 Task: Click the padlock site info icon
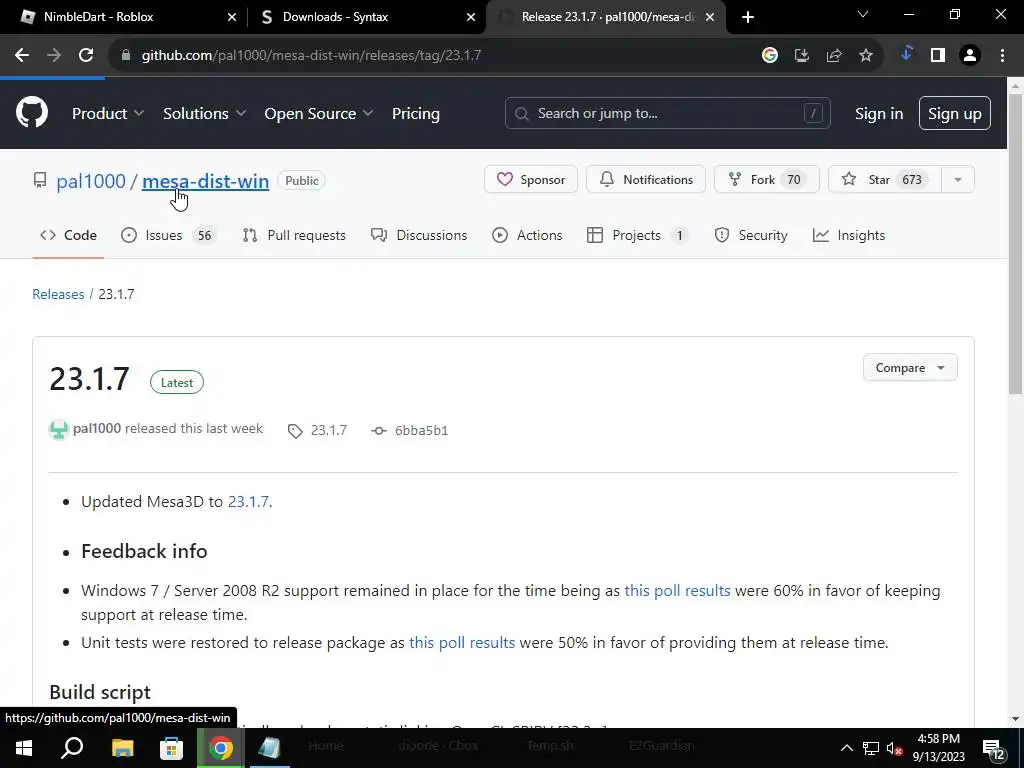point(126,56)
